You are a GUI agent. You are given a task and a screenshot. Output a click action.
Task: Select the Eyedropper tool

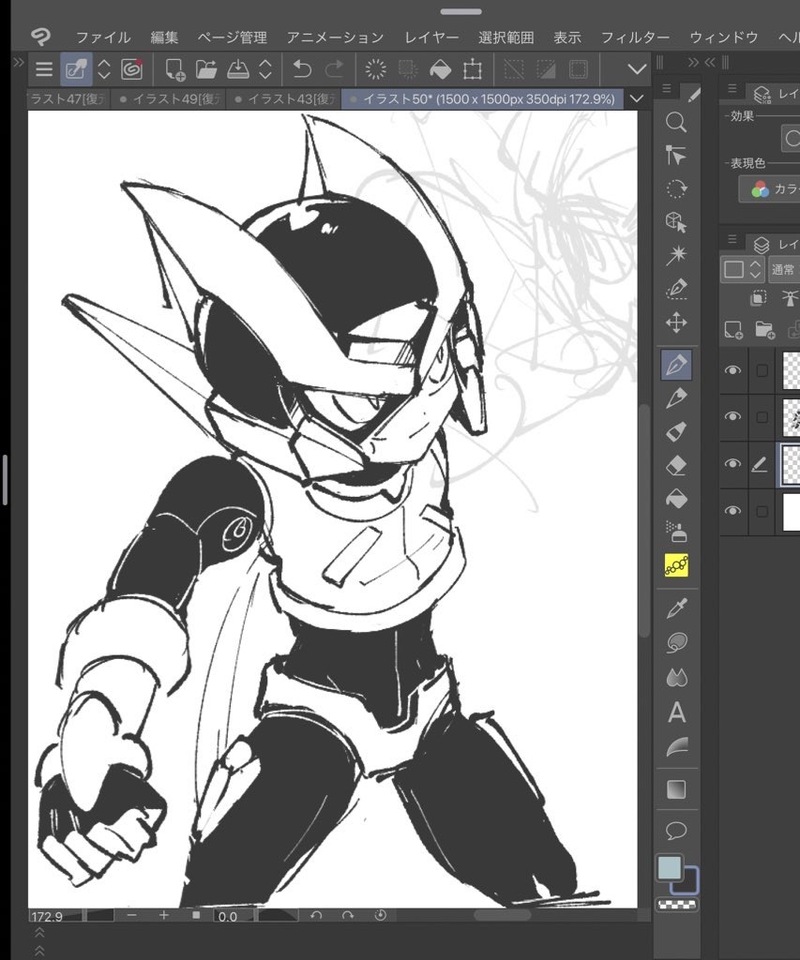coord(676,608)
